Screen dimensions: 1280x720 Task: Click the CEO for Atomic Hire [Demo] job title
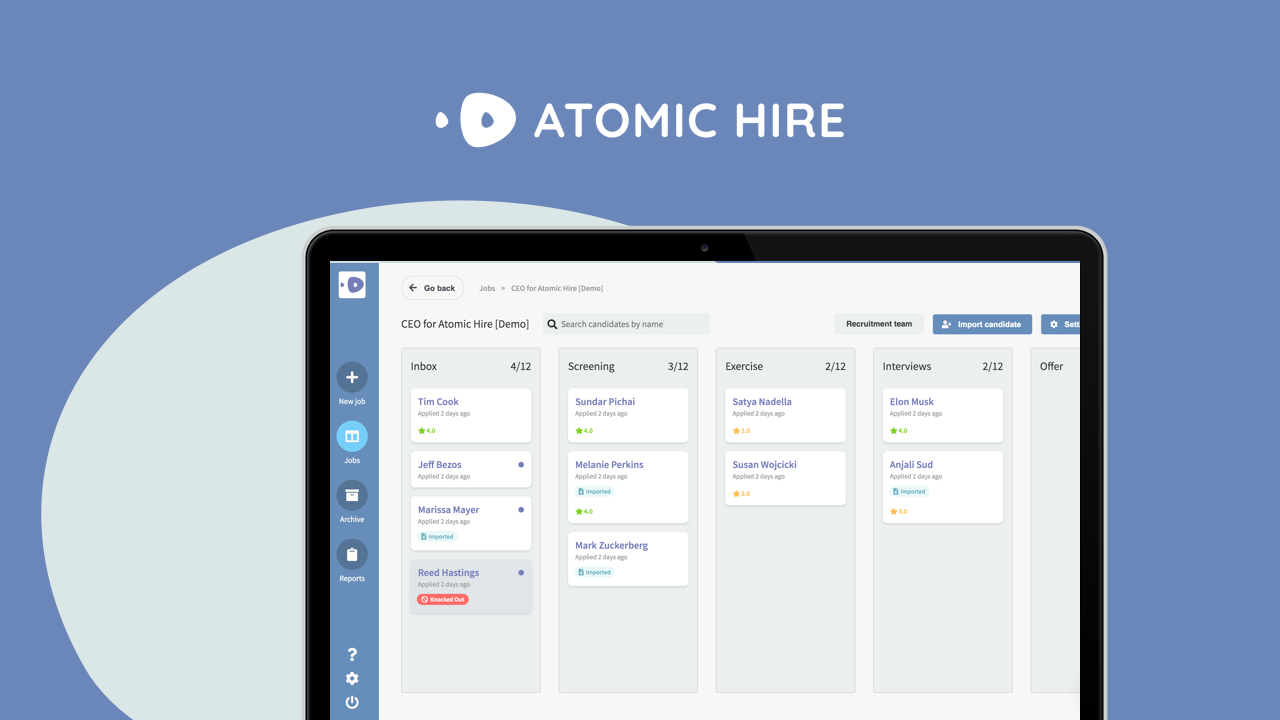pyautogui.click(x=465, y=324)
